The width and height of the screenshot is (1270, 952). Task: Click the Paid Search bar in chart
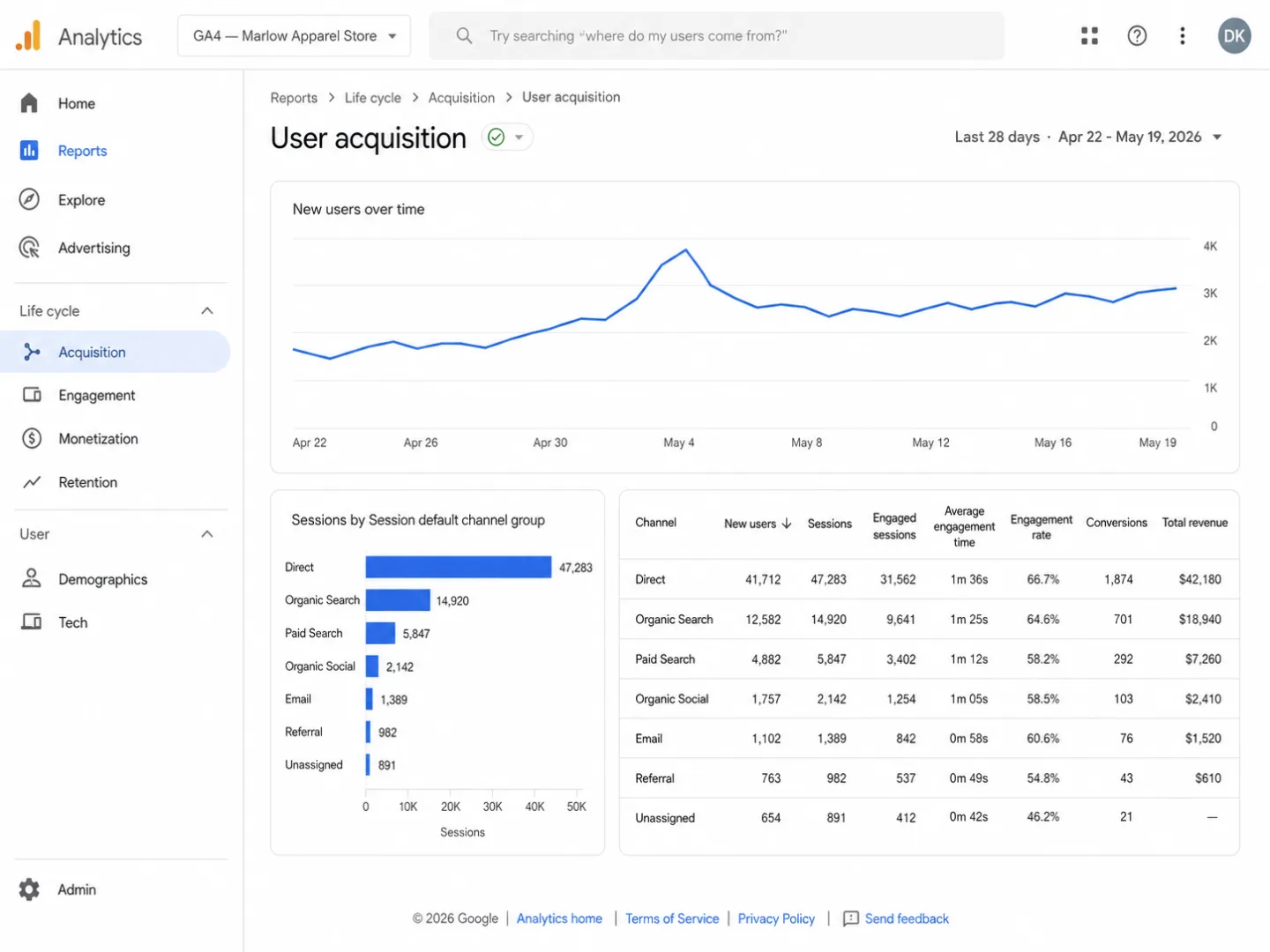(x=380, y=633)
